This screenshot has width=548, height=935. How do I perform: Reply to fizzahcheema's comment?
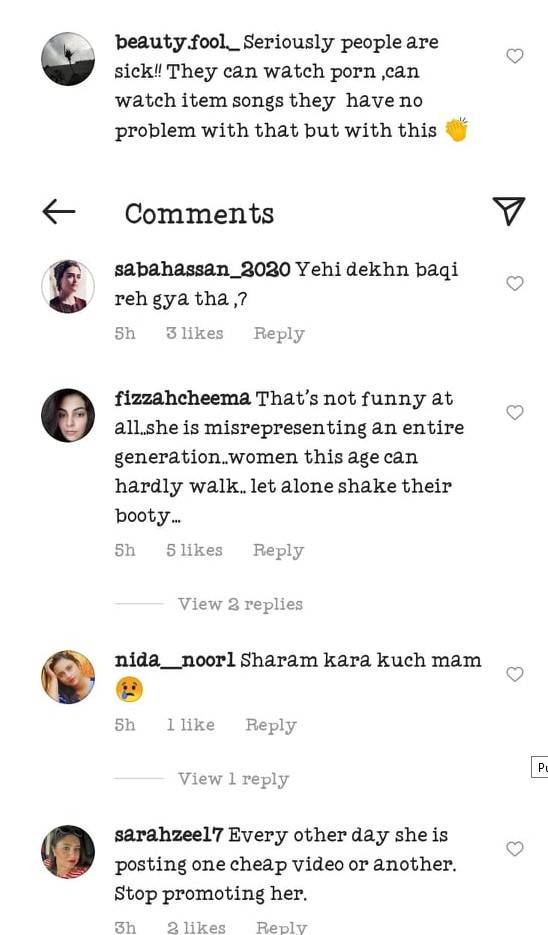(278, 550)
